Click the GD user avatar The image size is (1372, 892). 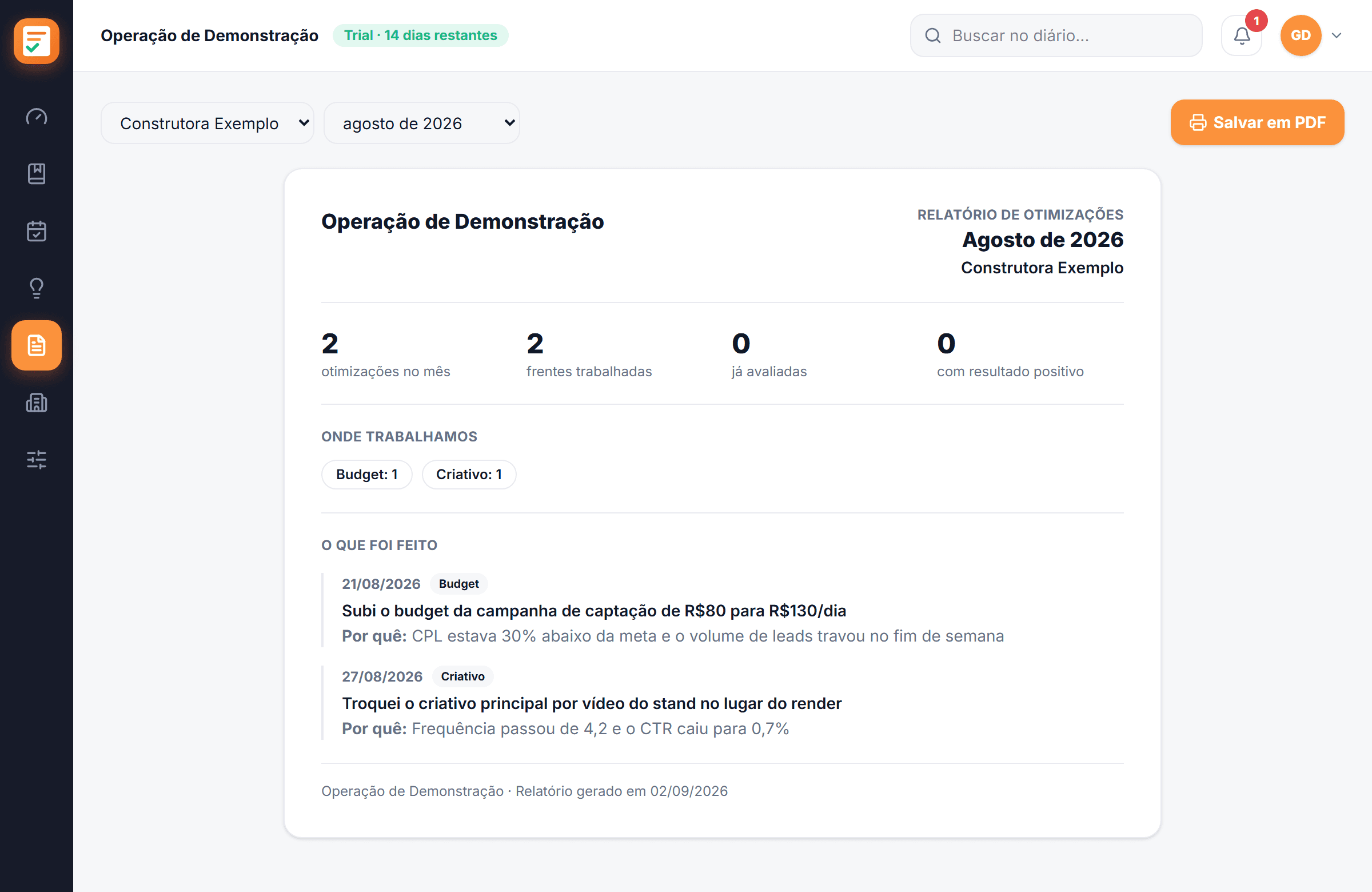[1301, 36]
